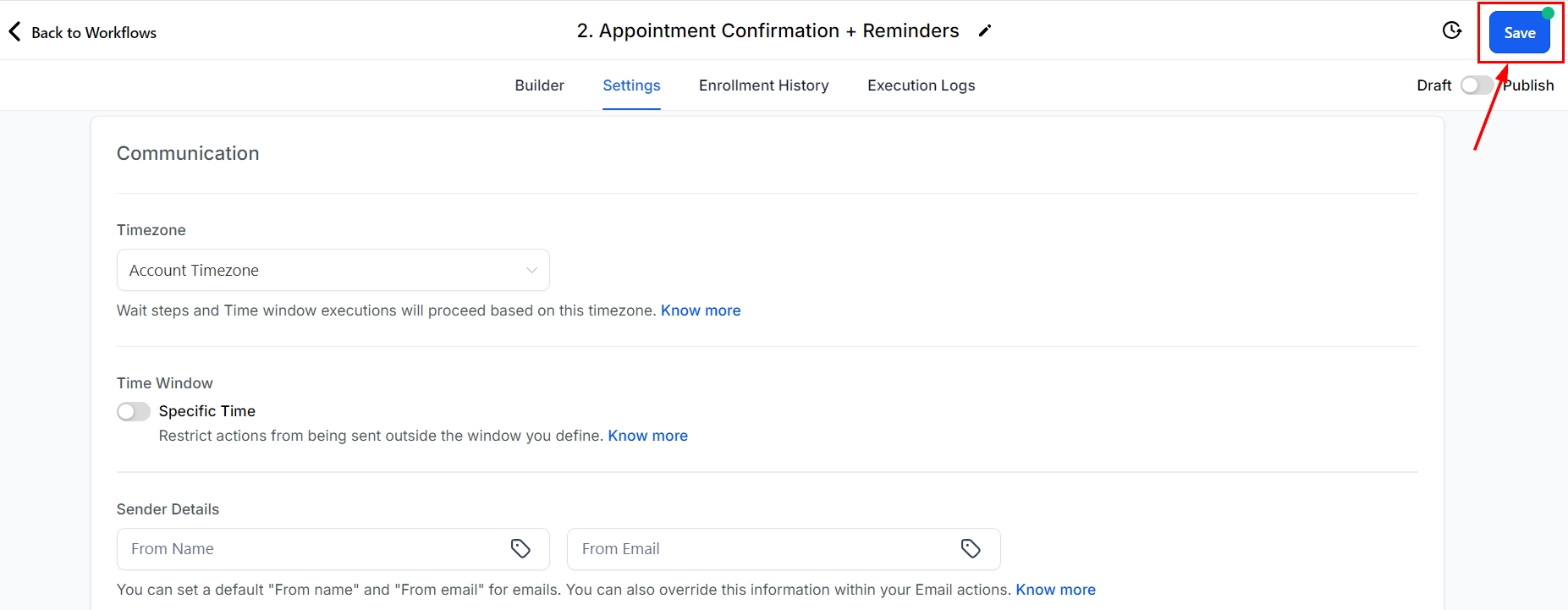Toggle the Draft/Publish switch

tap(1477, 85)
